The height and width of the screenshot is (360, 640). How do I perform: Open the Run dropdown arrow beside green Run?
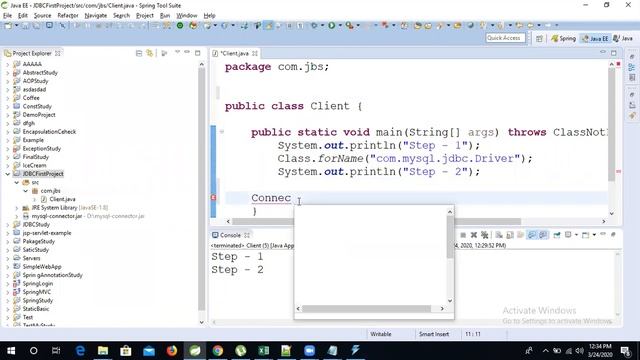340,25
